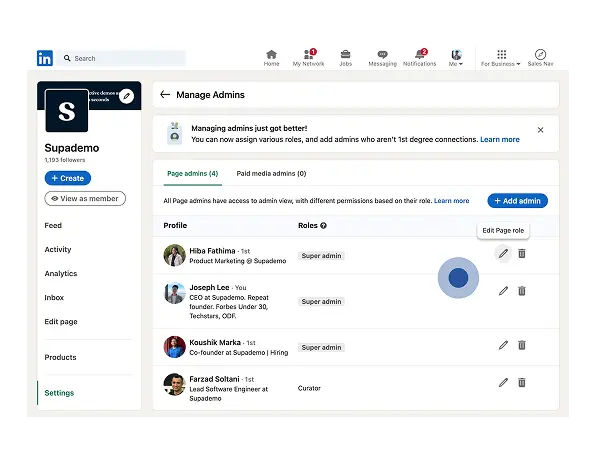600x463 pixels.
Task: Open the Home feed icon
Action: click(x=271, y=54)
